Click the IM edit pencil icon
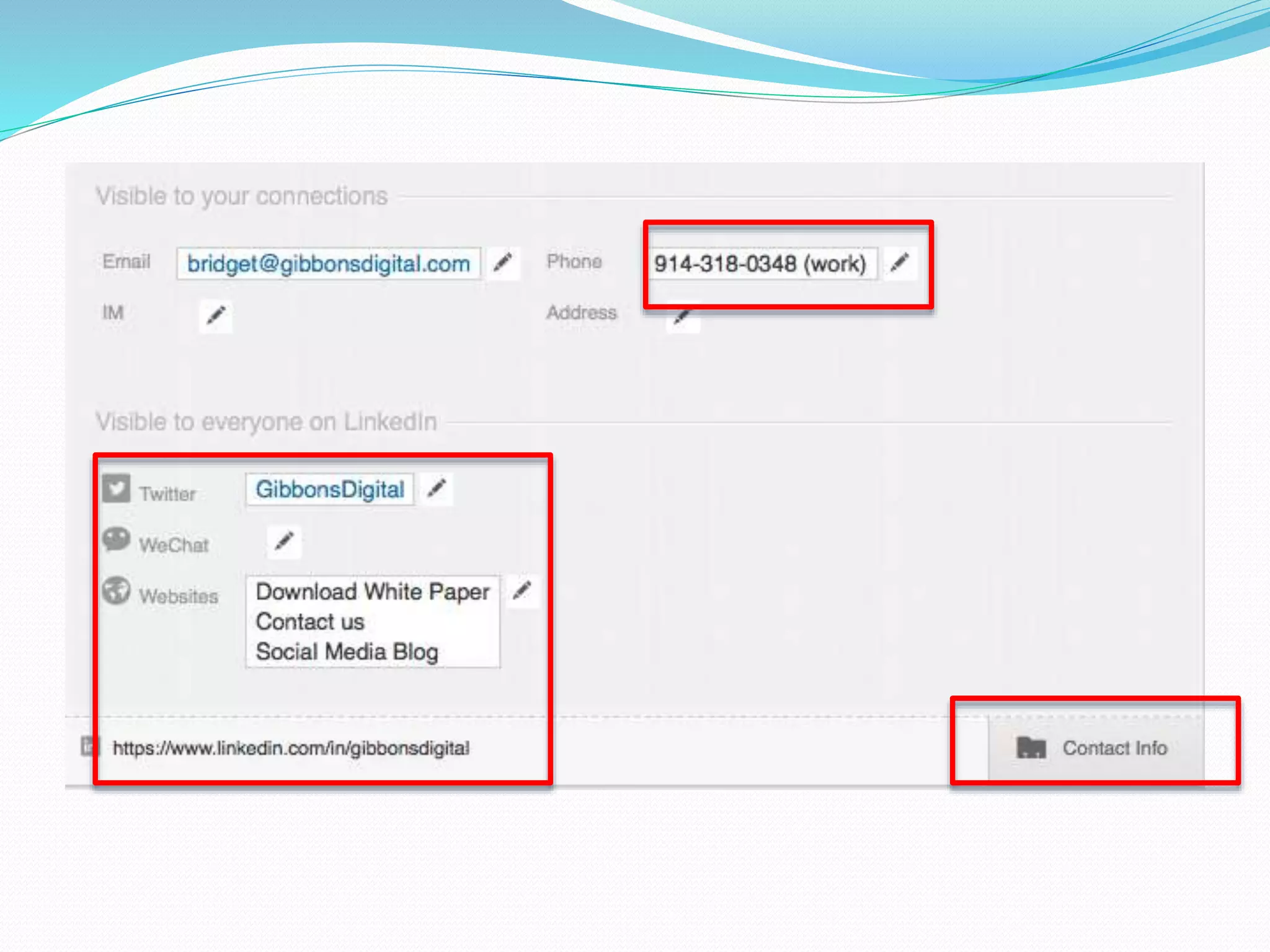This screenshot has width=1270, height=952. pos(216,315)
